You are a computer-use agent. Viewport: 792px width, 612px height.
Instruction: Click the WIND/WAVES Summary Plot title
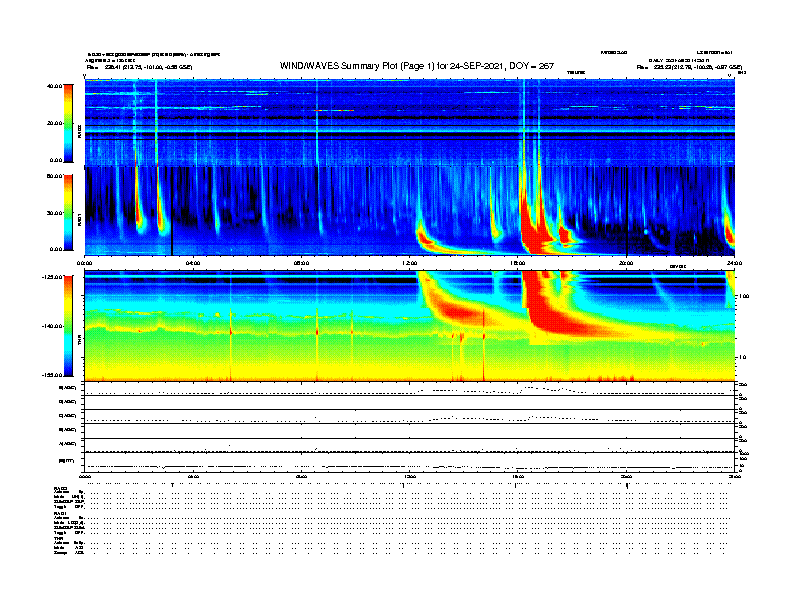point(417,66)
